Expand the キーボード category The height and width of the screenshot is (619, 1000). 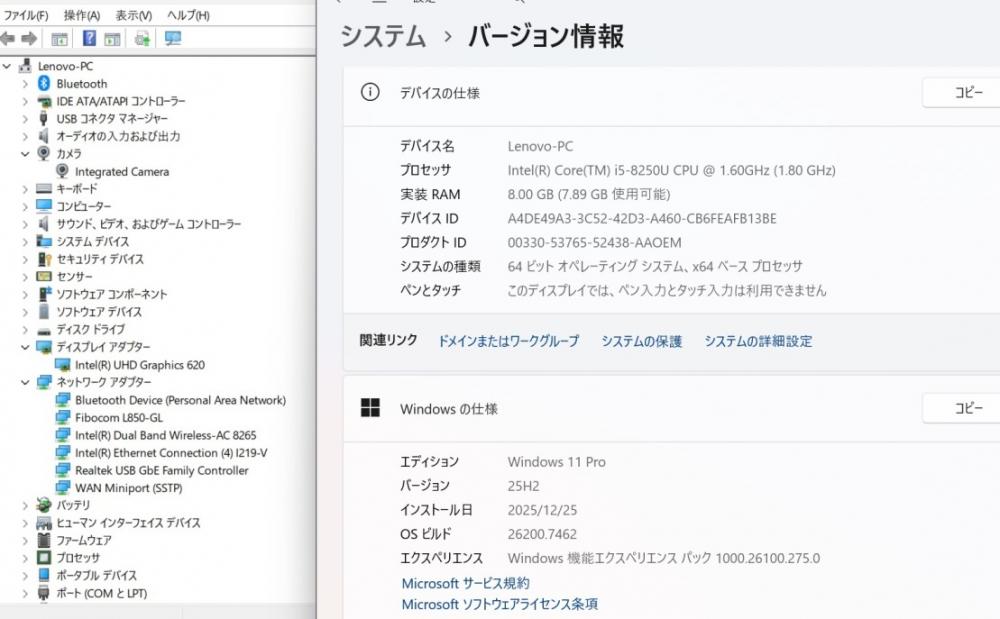25,189
